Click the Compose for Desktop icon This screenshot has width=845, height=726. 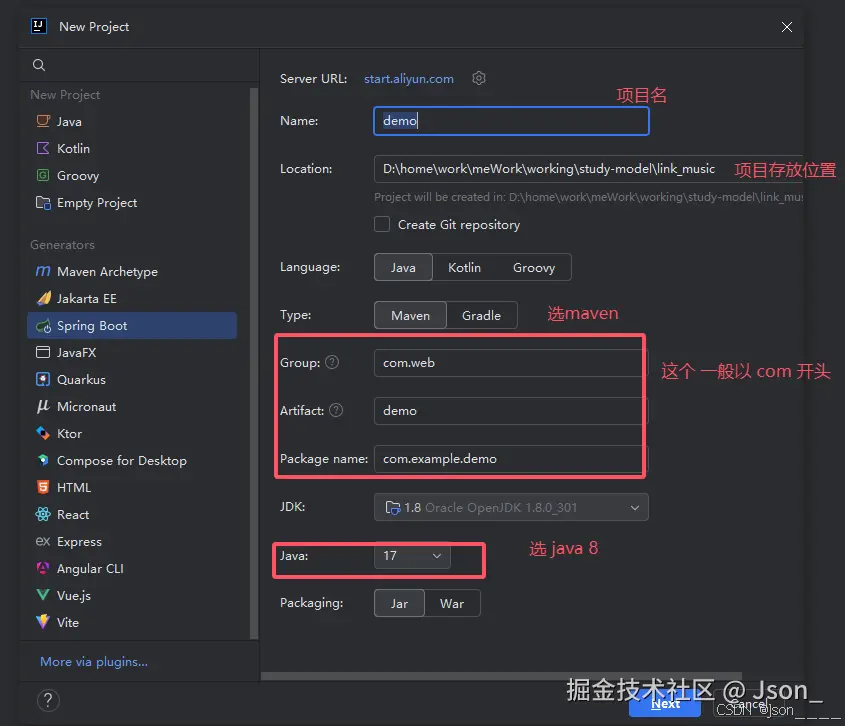coord(43,460)
